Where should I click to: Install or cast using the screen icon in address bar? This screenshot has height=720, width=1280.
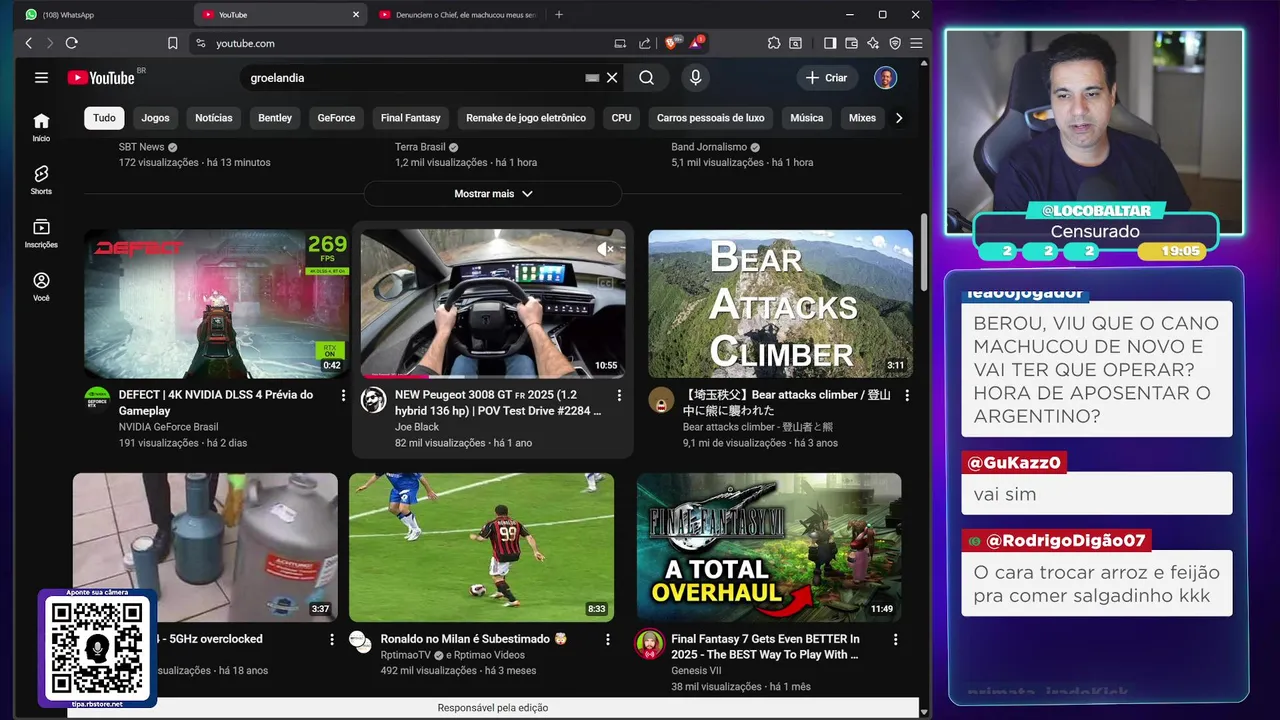(x=620, y=43)
